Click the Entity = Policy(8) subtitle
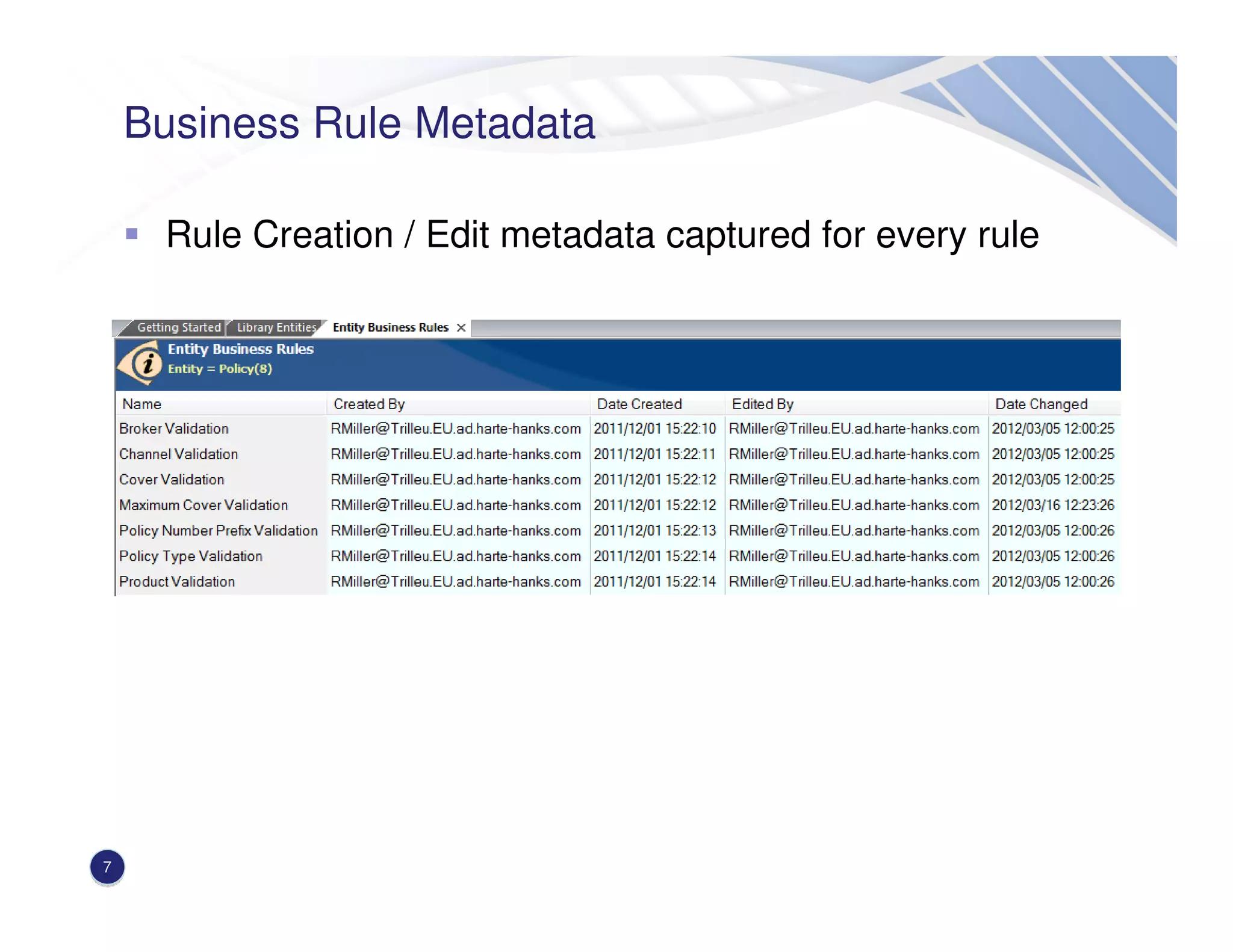The height and width of the screenshot is (952, 1233). (220, 369)
